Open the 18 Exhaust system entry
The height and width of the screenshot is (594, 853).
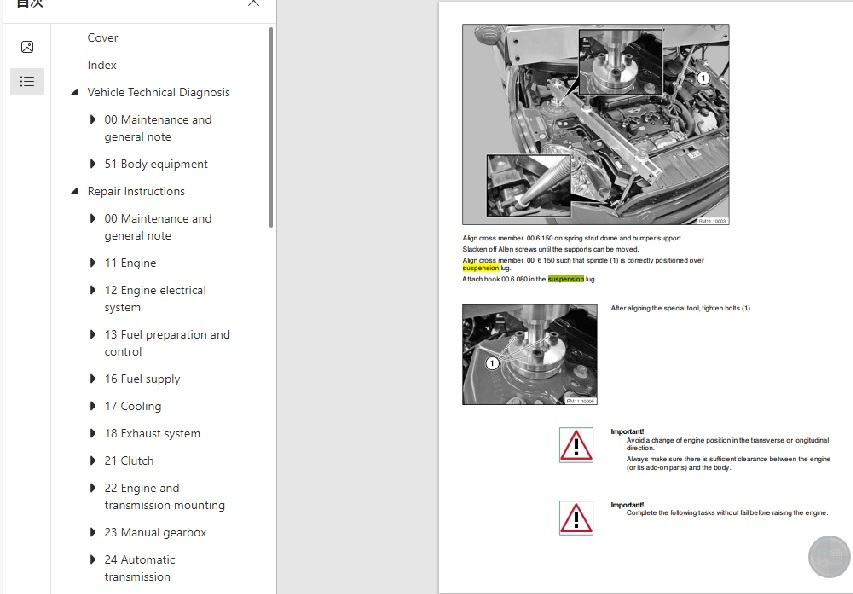152,434
